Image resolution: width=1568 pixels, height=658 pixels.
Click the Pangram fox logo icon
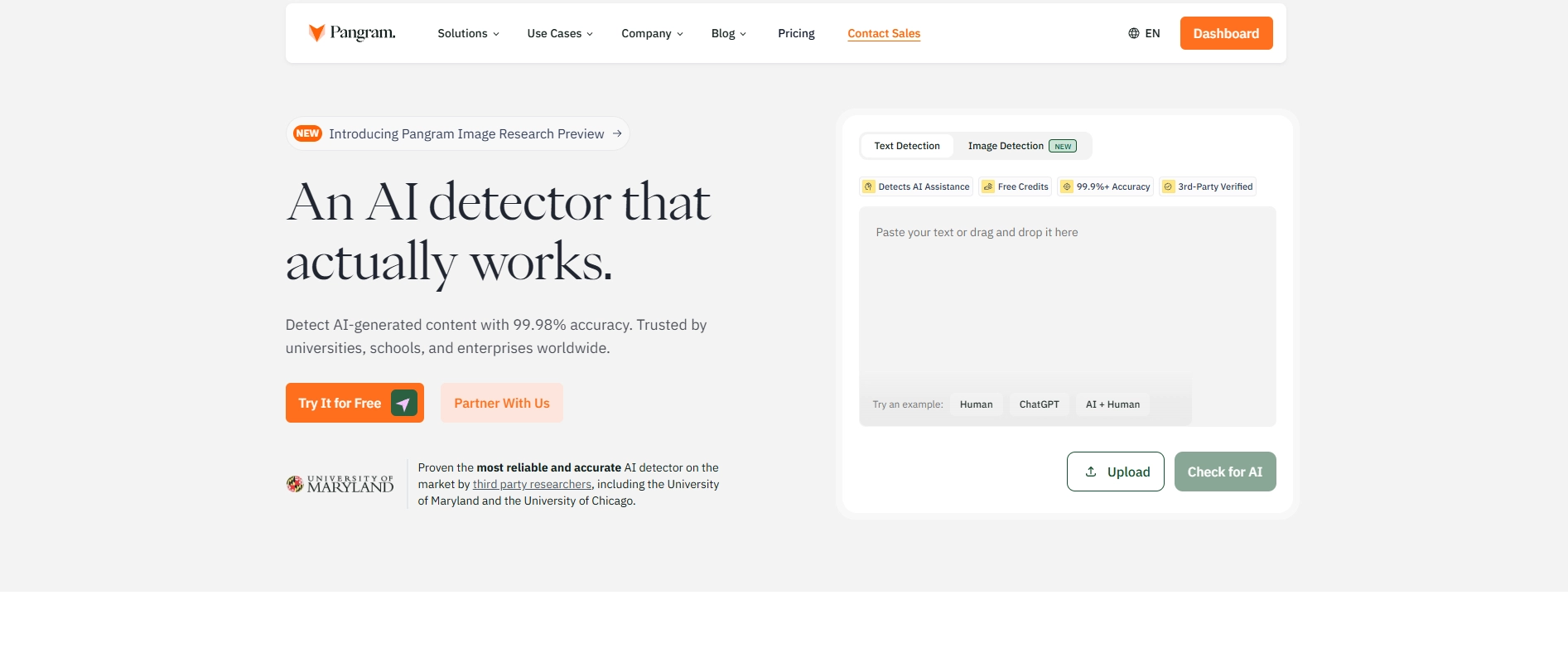tap(316, 33)
